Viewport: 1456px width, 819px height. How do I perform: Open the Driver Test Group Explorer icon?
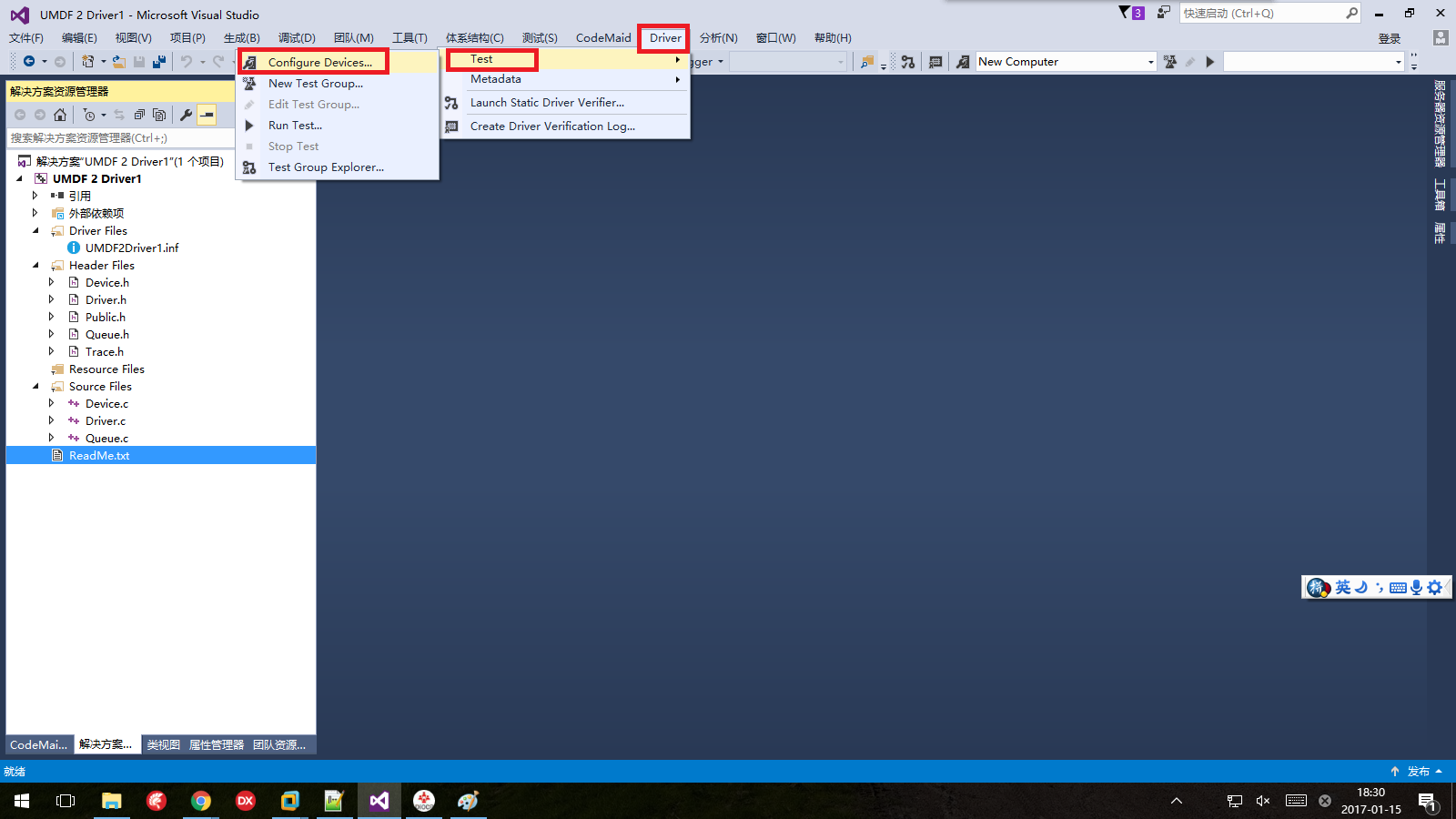click(249, 167)
